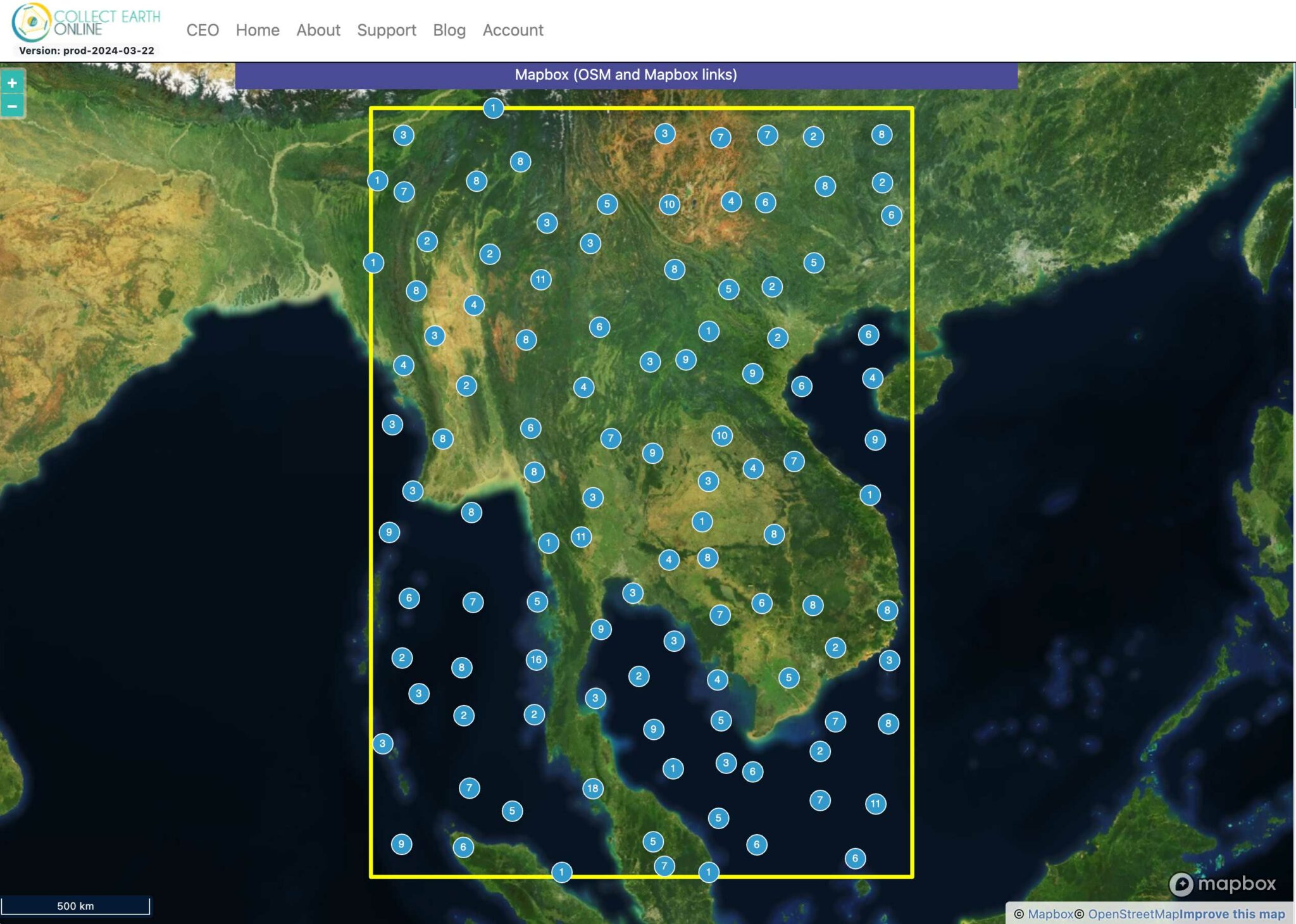Click the version prod-2024-03-22 label
Screen dimensions: 1296x924
[86, 51]
